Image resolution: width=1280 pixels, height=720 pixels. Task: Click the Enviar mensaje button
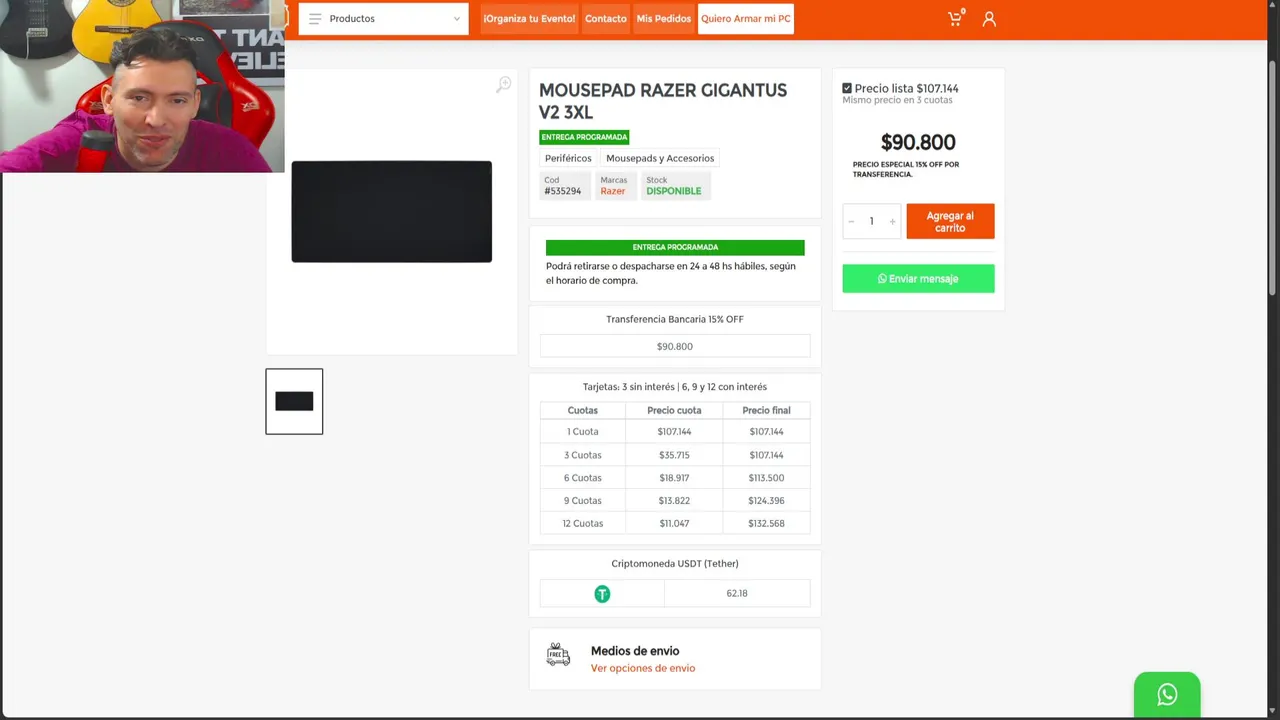tap(918, 279)
